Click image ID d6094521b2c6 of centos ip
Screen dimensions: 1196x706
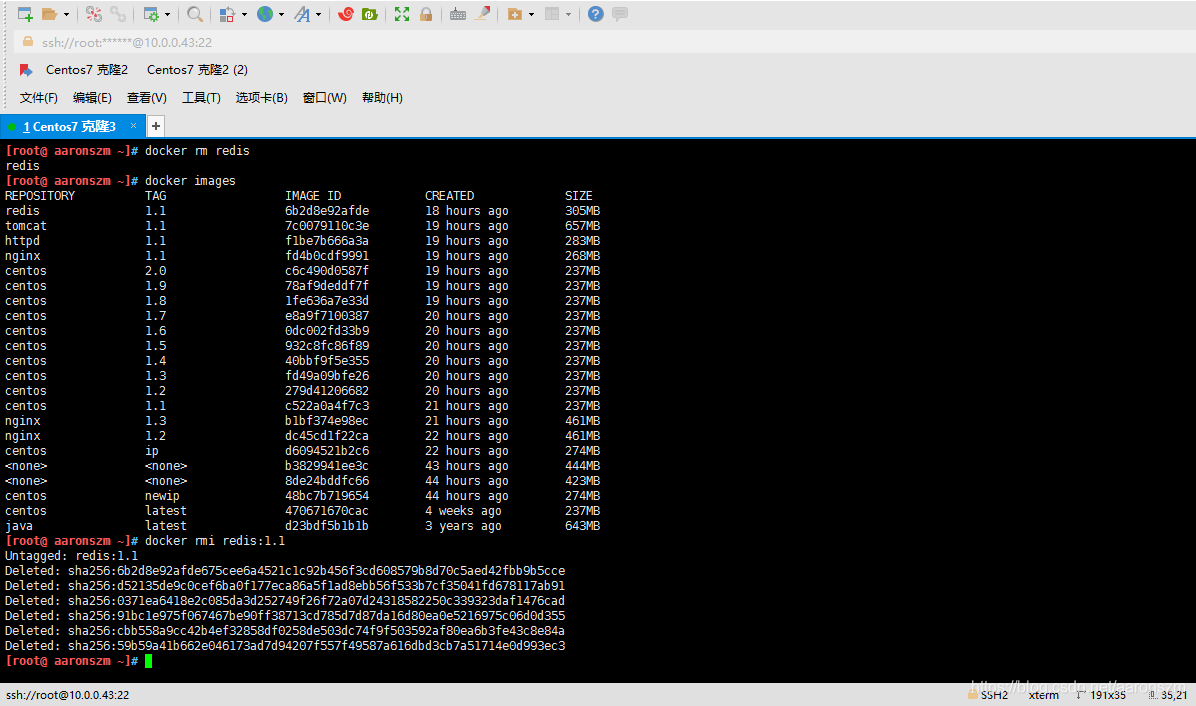tap(327, 451)
